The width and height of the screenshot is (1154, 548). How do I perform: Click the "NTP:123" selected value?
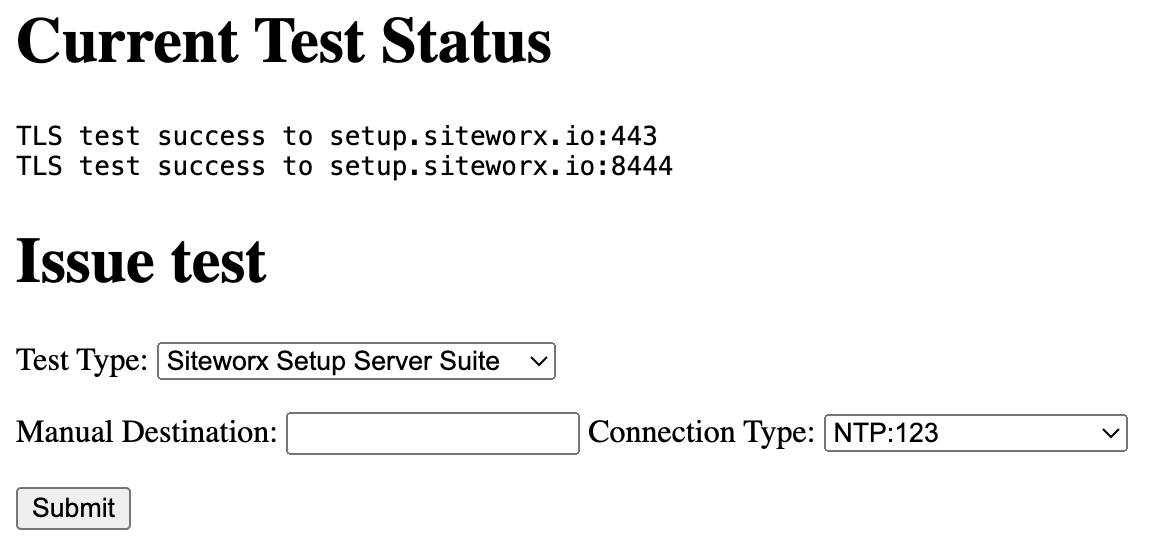pyautogui.click(x=886, y=433)
